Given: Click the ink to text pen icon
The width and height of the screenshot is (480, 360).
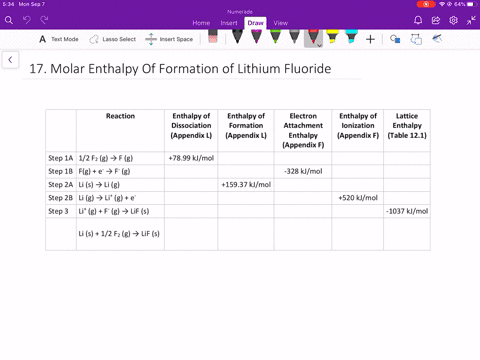Looking at the screenshot, I should 437,38.
